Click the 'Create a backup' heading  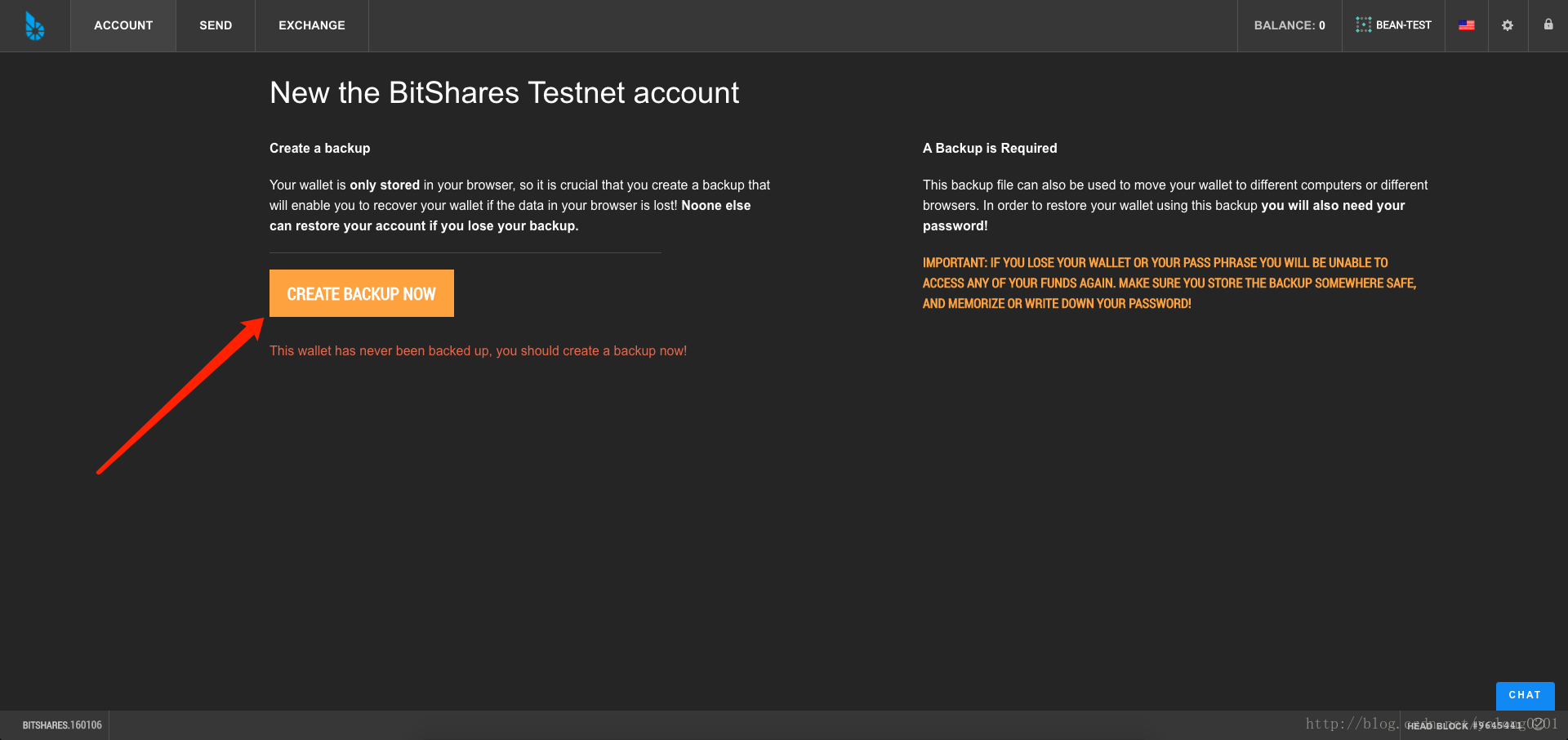(x=319, y=148)
